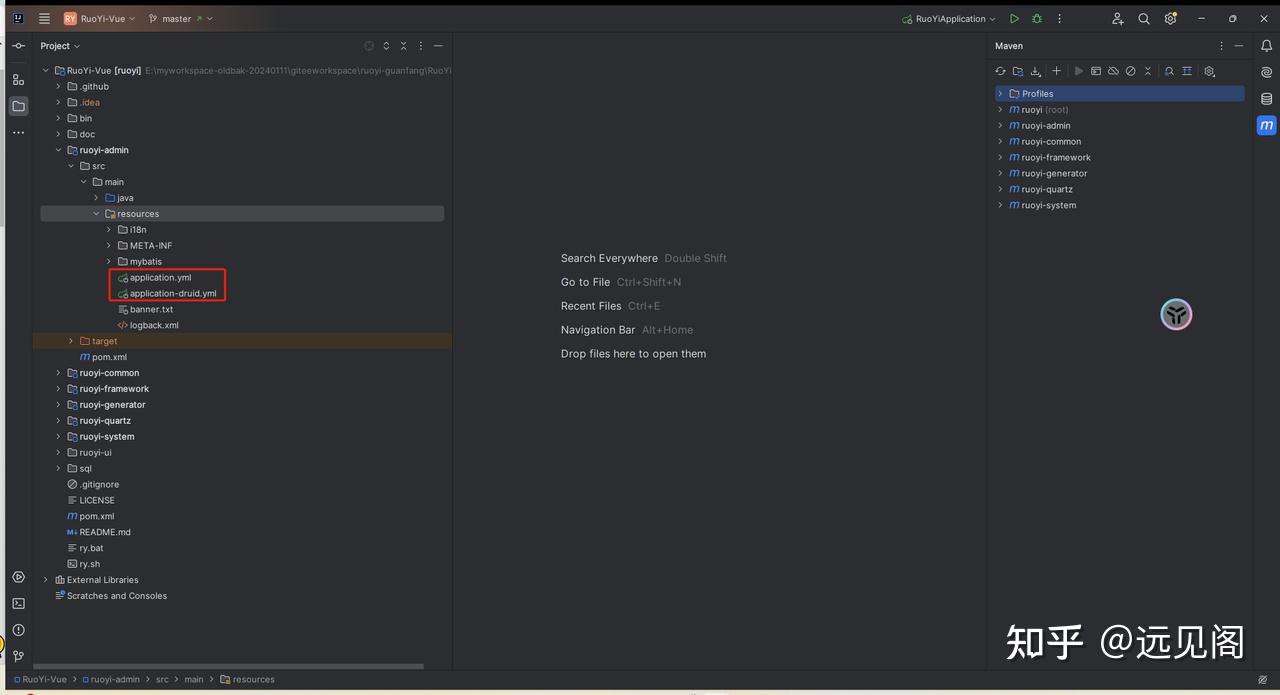Debug the RuoYiApplication
Viewport: 1280px width, 695px height.
point(1036,18)
